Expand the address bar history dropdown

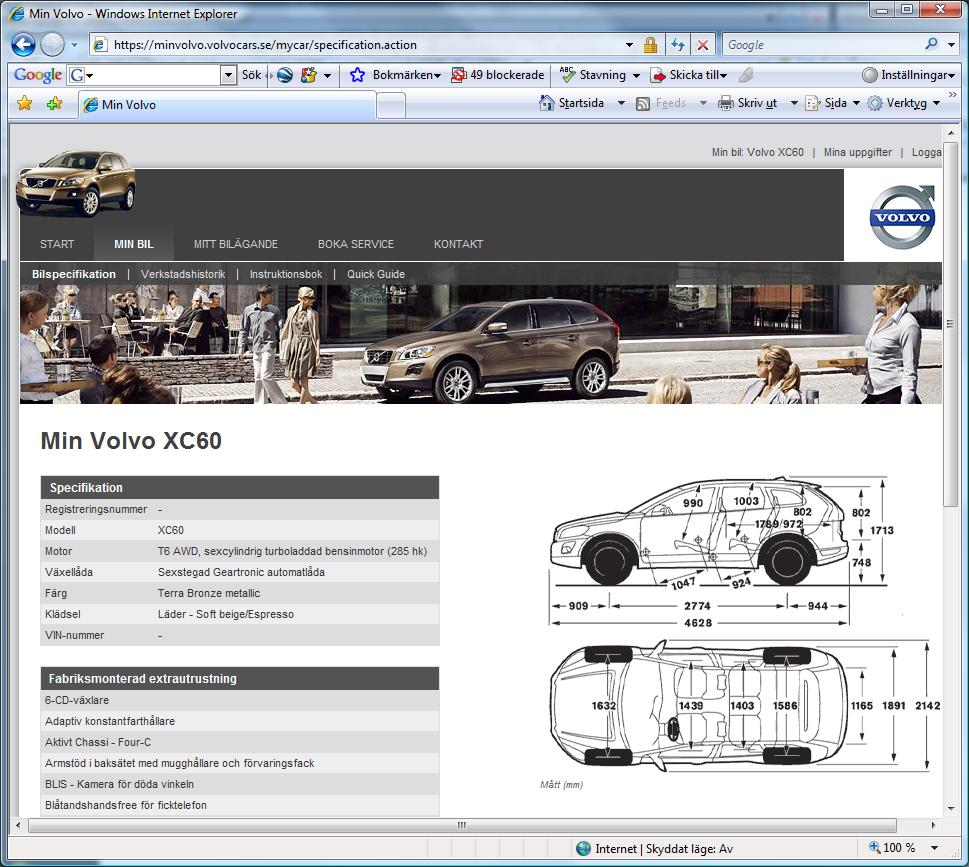pos(629,44)
